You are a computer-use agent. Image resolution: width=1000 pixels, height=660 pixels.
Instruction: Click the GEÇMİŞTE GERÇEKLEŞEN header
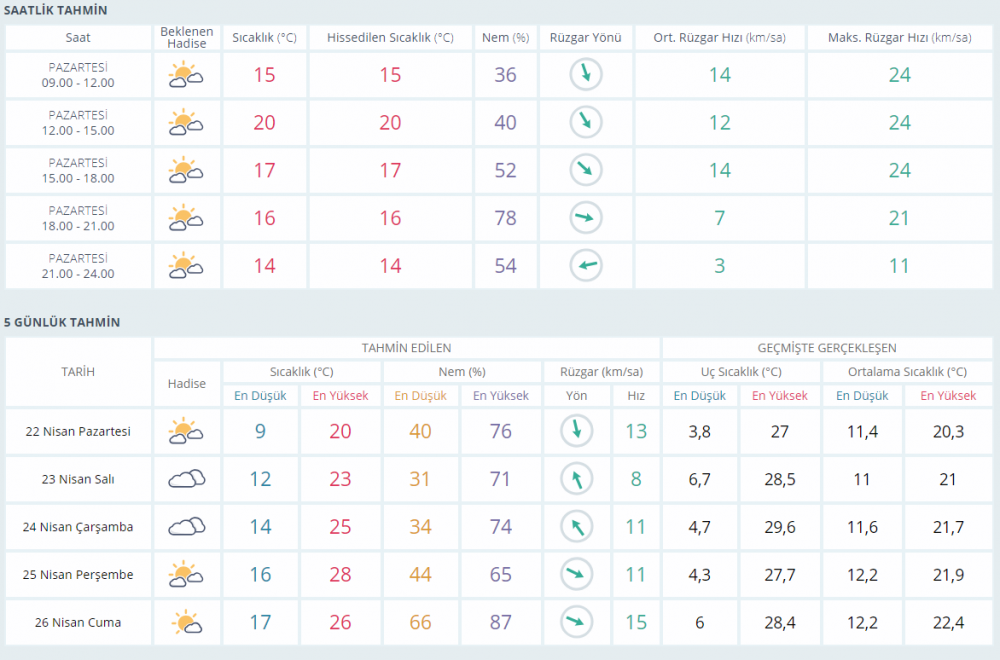coord(827,348)
